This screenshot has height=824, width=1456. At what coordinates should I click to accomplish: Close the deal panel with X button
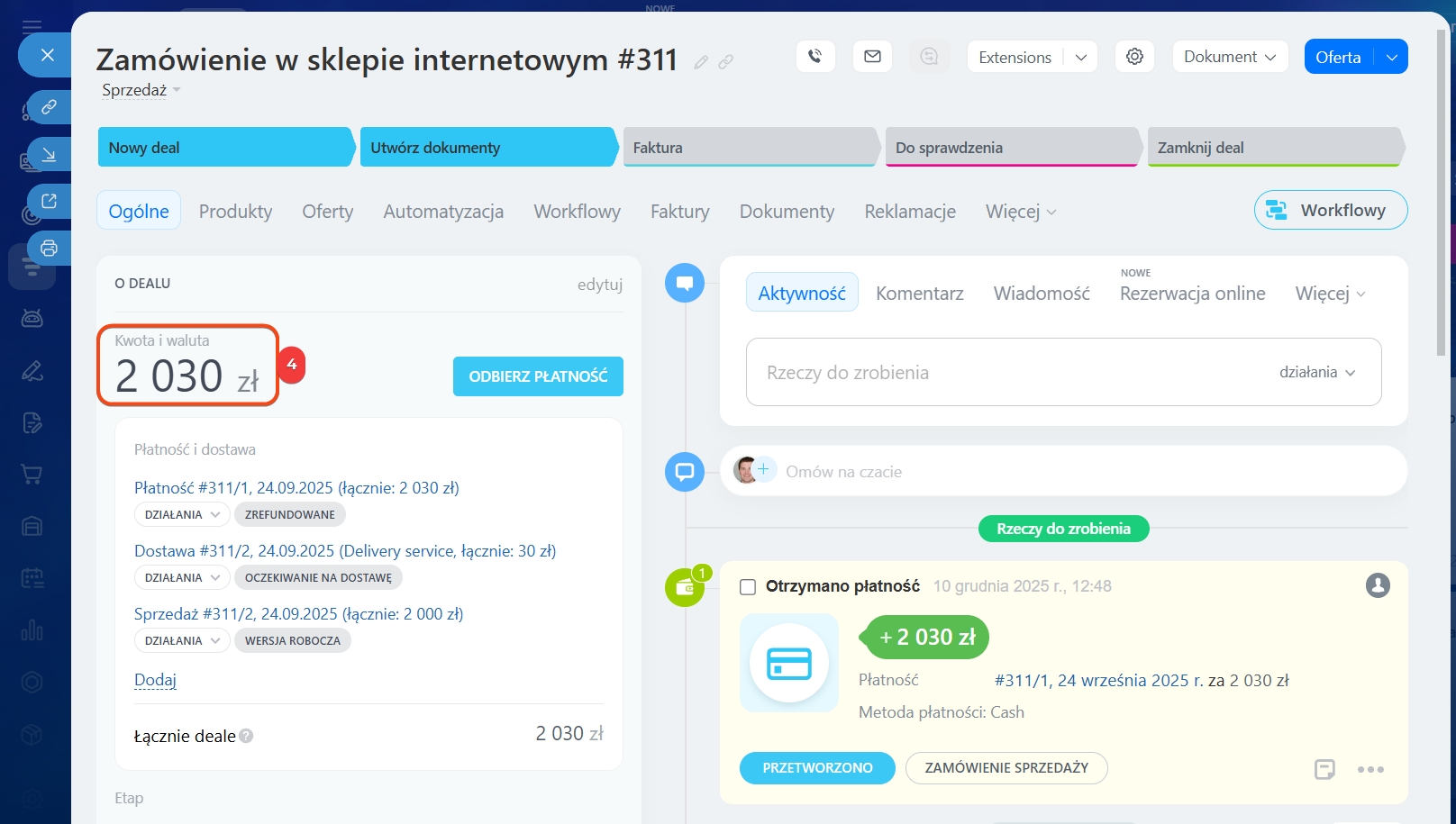[48, 55]
